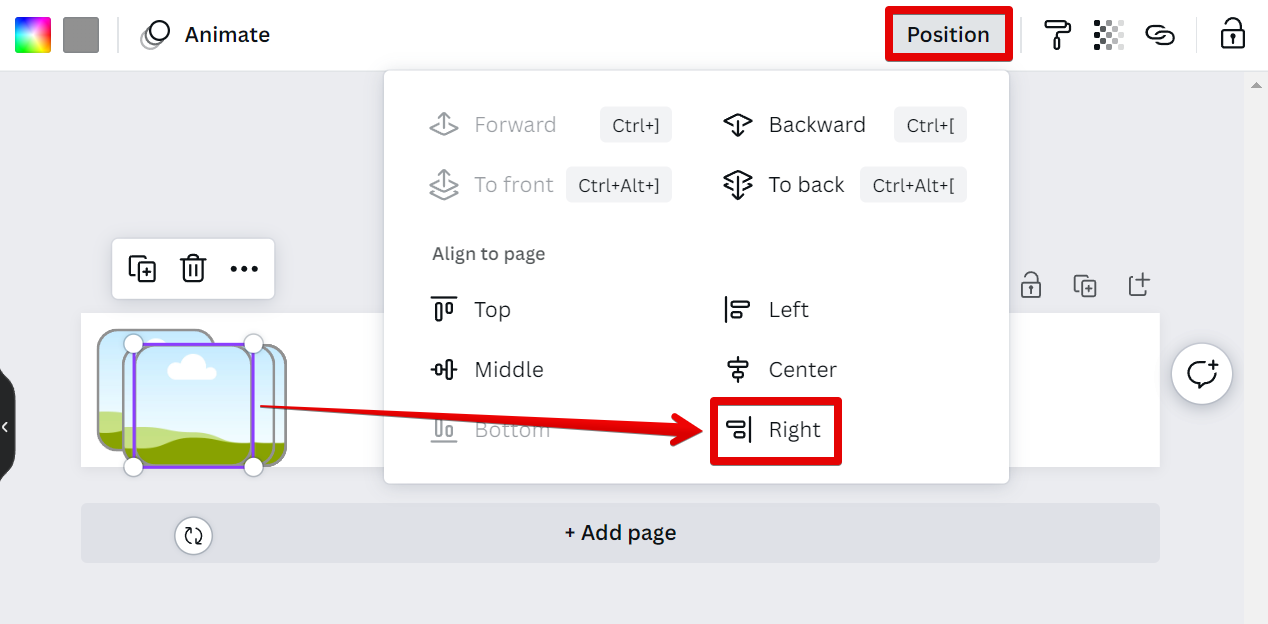Viewport: 1268px width, 624px height.
Task: Duplicate the selected element via floating toolbar
Action: click(142, 269)
